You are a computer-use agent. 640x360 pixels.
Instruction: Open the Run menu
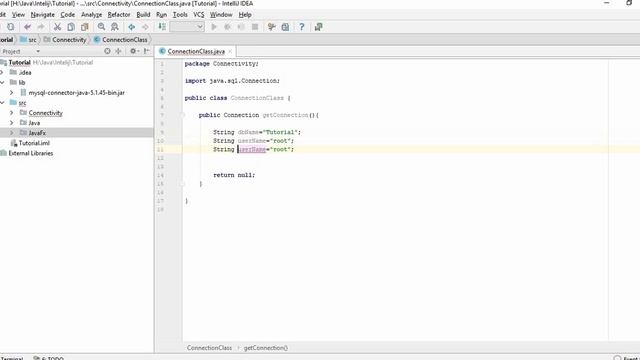point(161,15)
